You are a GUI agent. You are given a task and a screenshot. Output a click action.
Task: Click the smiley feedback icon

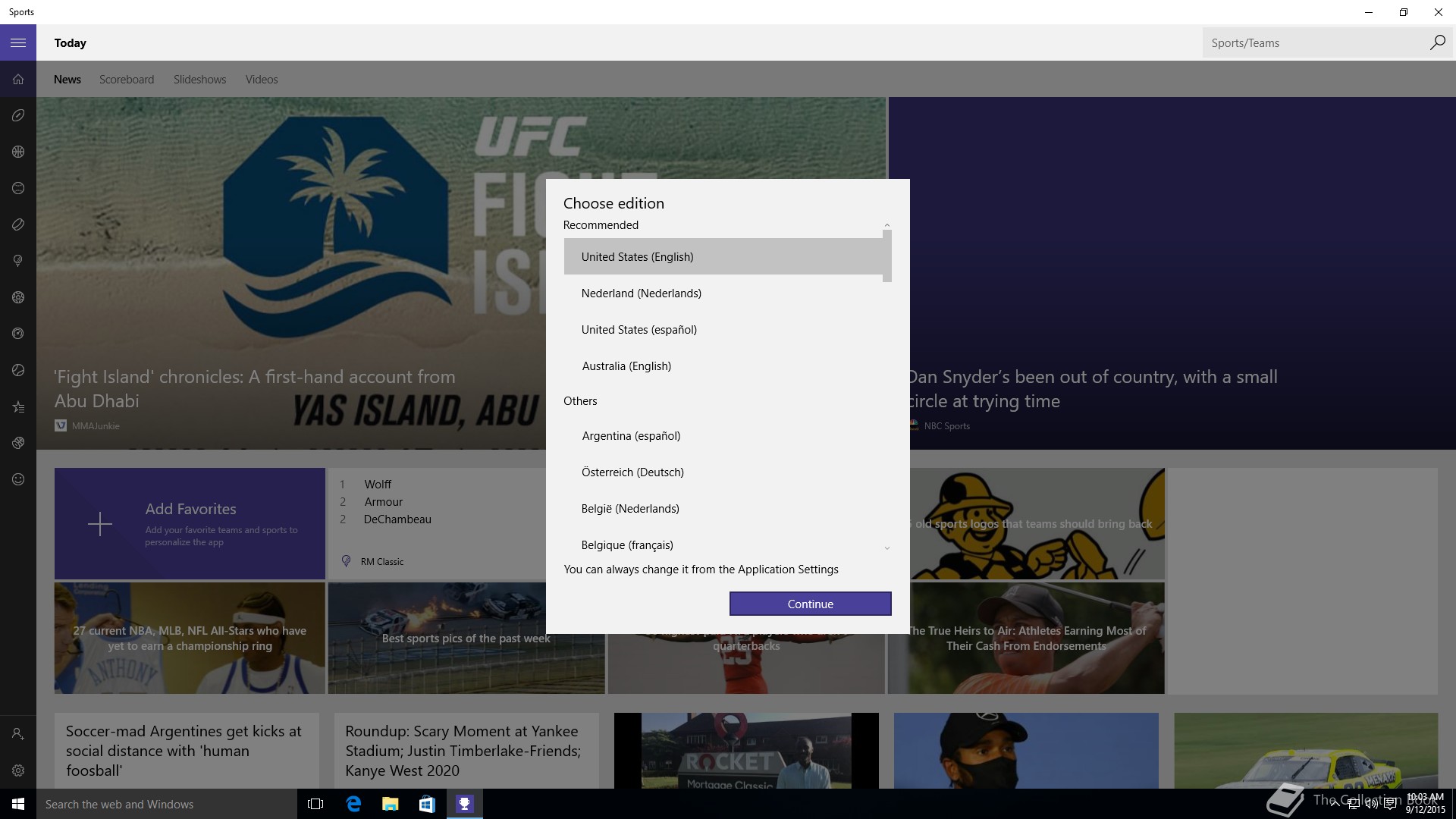tap(18, 479)
